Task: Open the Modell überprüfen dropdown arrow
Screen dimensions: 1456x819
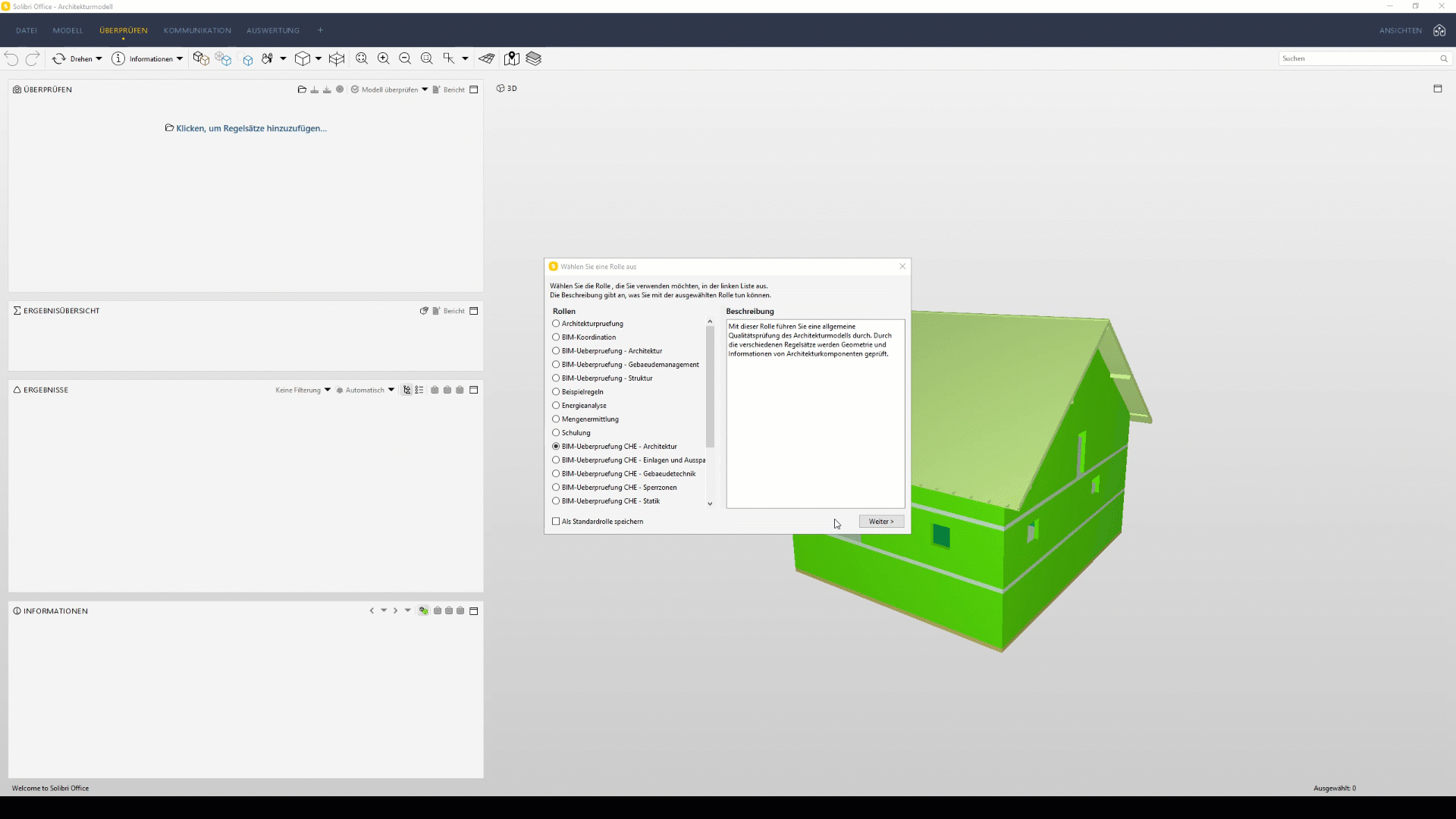Action: [x=425, y=89]
